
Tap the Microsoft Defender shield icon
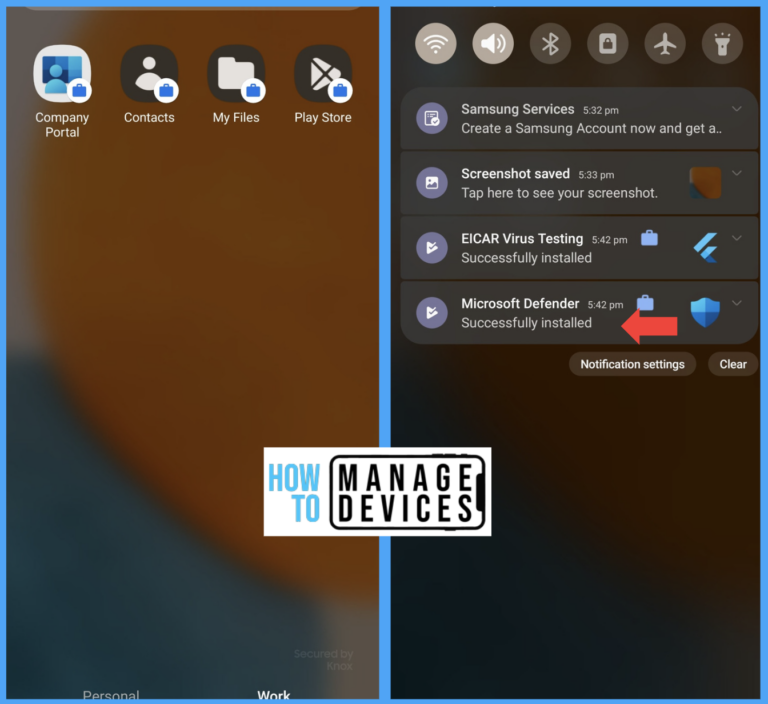[705, 312]
